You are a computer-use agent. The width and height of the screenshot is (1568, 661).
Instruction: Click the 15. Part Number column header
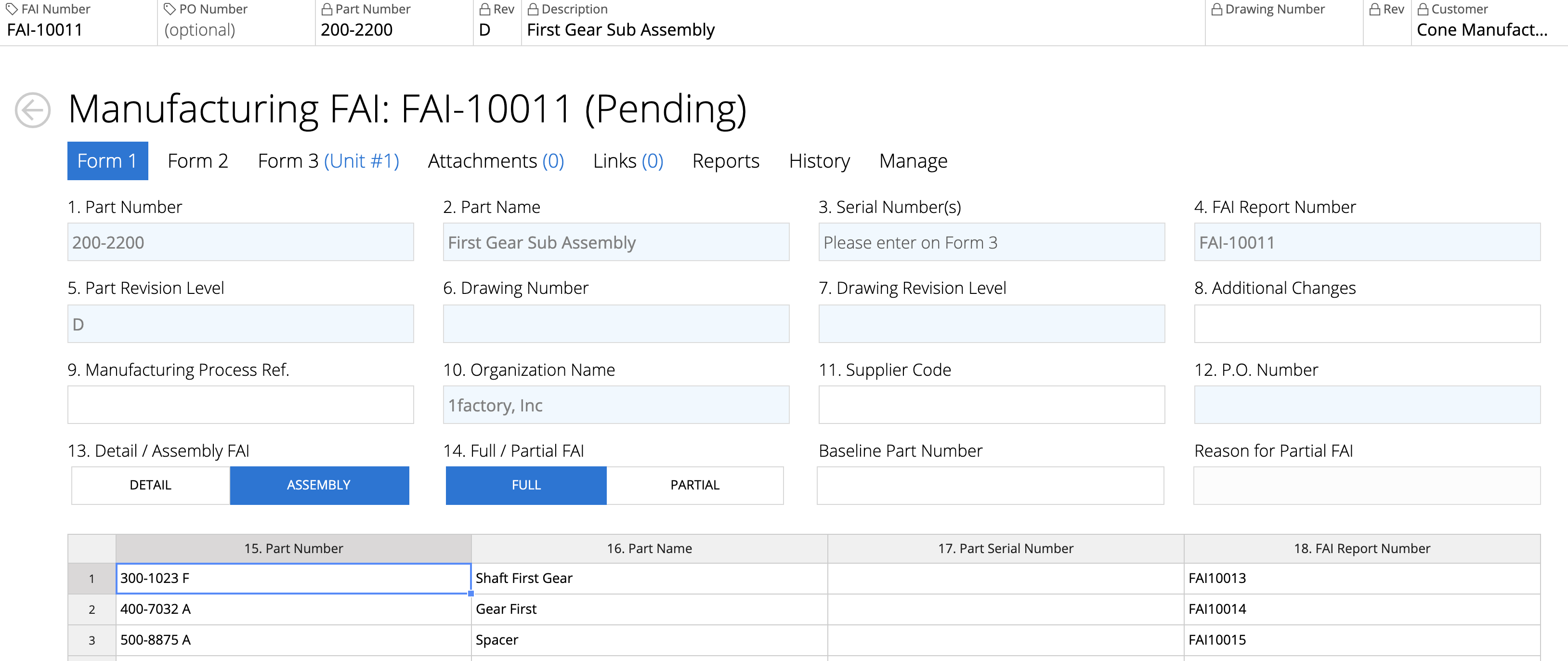tap(293, 548)
